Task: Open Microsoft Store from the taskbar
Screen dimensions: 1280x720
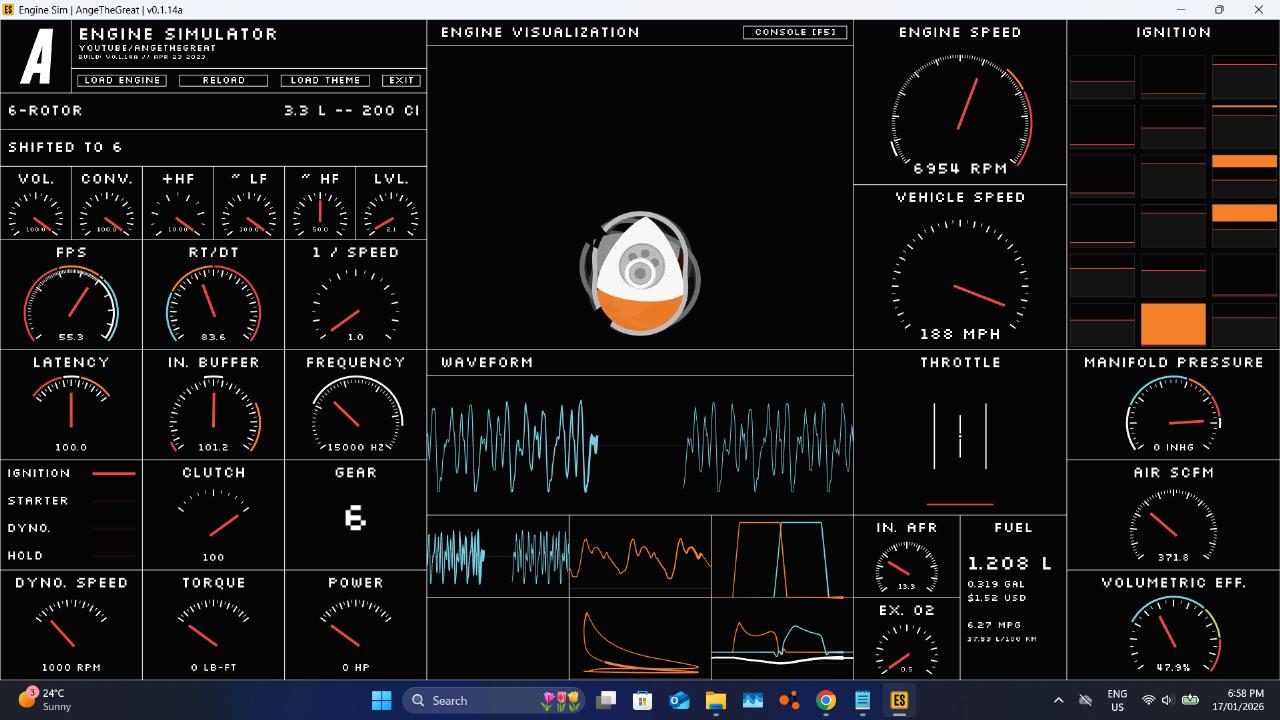Action: (642, 700)
